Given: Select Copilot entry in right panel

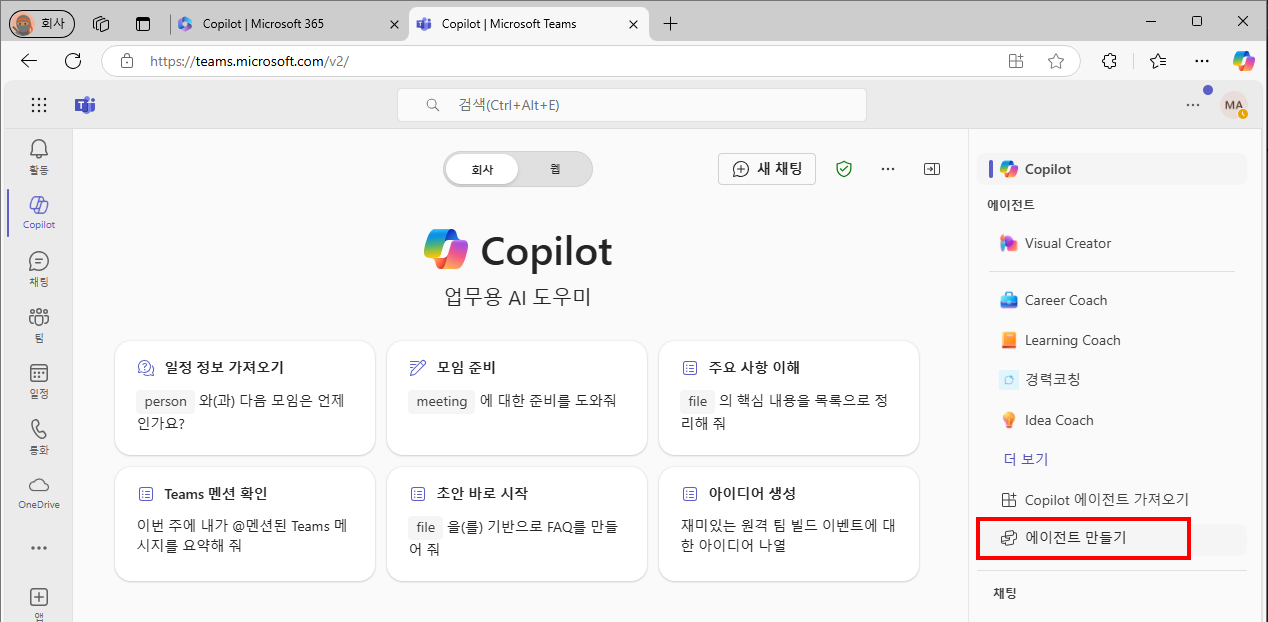Looking at the screenshot, I should [1112, 169].
